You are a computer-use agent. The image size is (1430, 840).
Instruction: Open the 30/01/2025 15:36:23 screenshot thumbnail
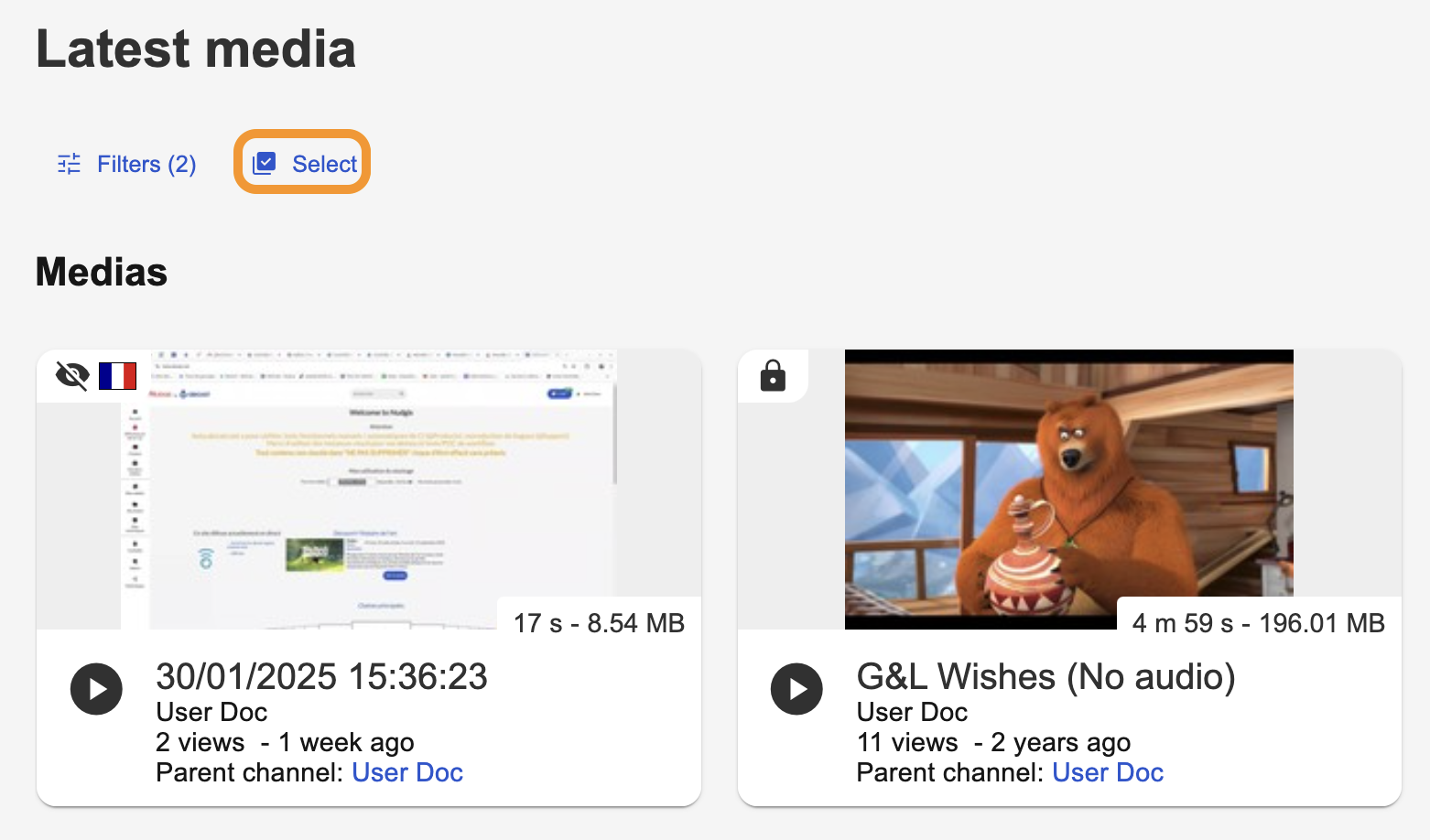tap(369, 490)
